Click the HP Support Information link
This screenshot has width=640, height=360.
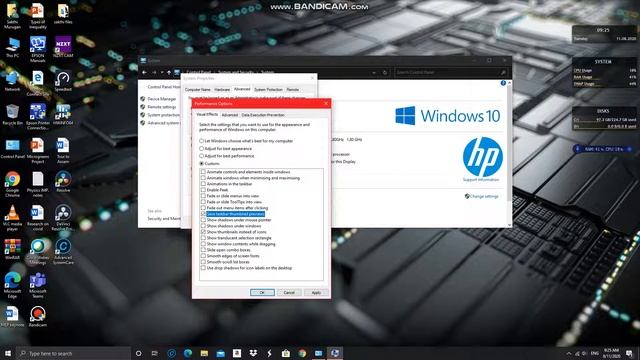coord(481,180)
